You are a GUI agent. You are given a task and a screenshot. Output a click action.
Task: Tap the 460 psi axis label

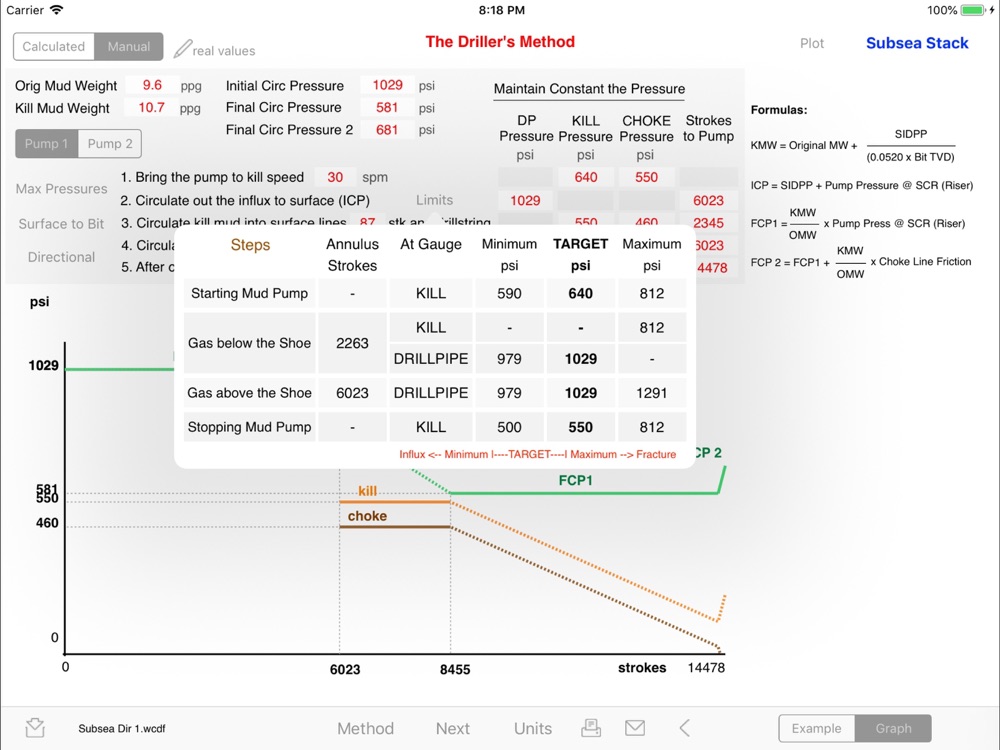[47, 523]
